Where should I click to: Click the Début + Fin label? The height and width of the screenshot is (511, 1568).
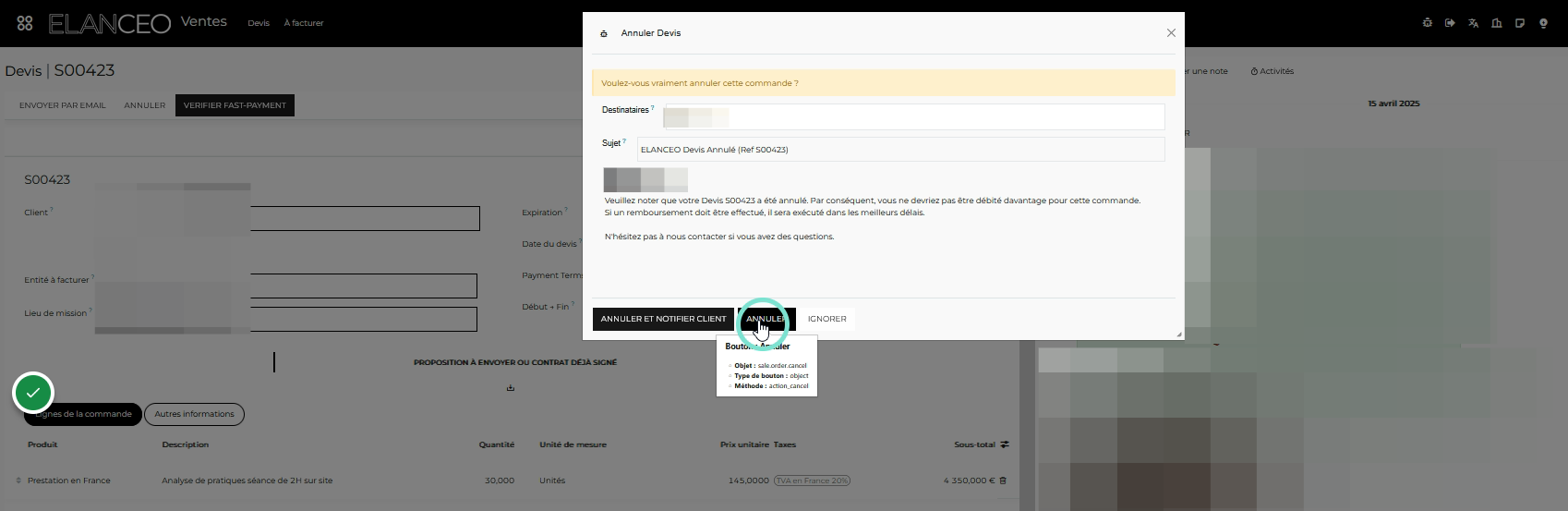click(546, 307)
